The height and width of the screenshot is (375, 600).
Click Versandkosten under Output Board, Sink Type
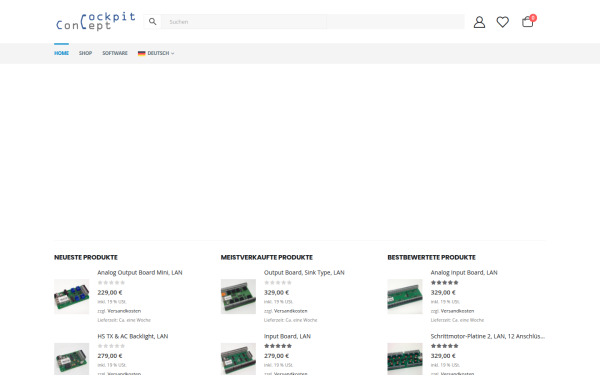tap(290, 311)
